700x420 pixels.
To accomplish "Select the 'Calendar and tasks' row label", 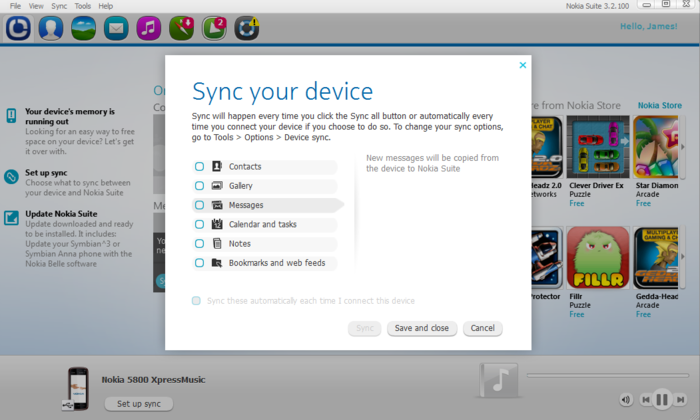I will click(262, 224).
